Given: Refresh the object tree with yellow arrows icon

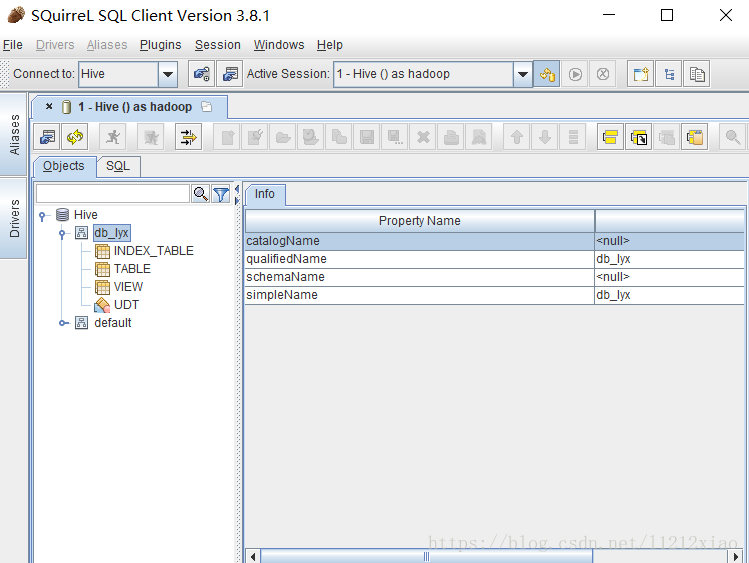Looking at the screenshot, I should [x=75, y=138].
